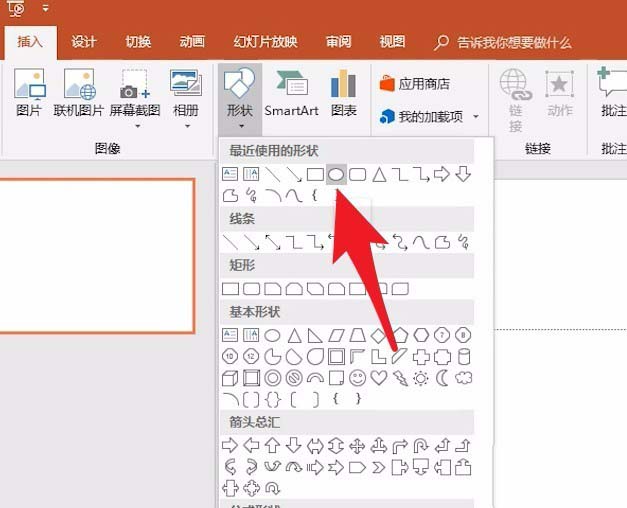627x508 pixels.
Task: Toggle the Shapes (形状) dropdown button
Action: [240, 99]
